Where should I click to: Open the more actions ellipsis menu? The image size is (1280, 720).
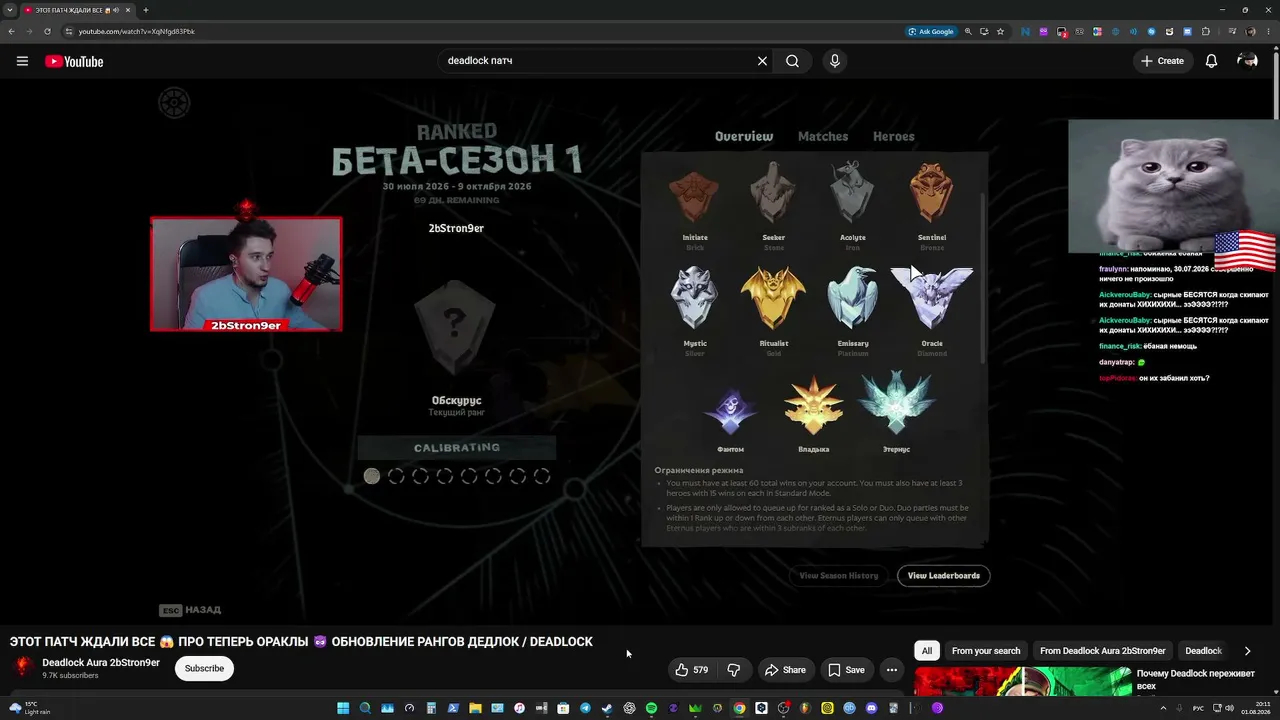pyautogui.click(x=892, y=670)
